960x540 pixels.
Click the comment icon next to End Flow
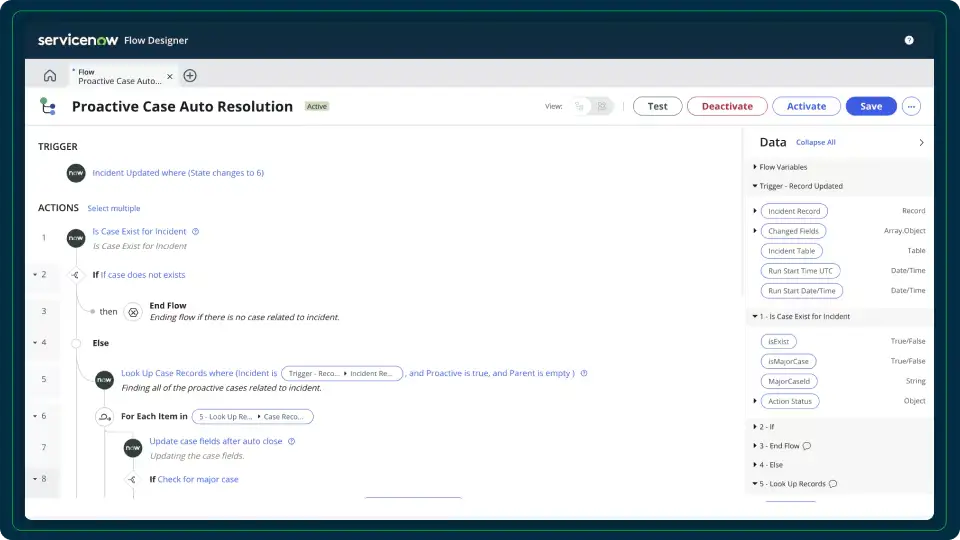[x=807, y=446]
